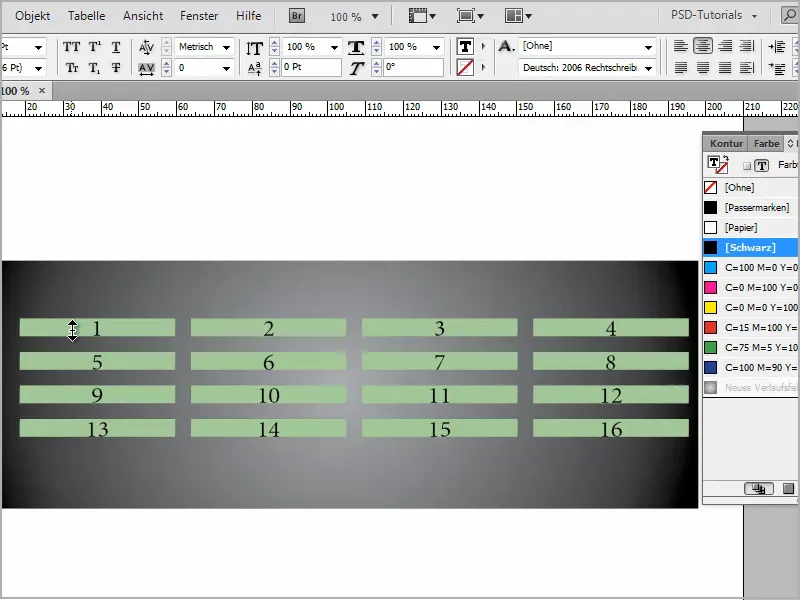Screen dimensions: 800x600
Task: Justify all lines of text
Action: (x=725, y=67)
